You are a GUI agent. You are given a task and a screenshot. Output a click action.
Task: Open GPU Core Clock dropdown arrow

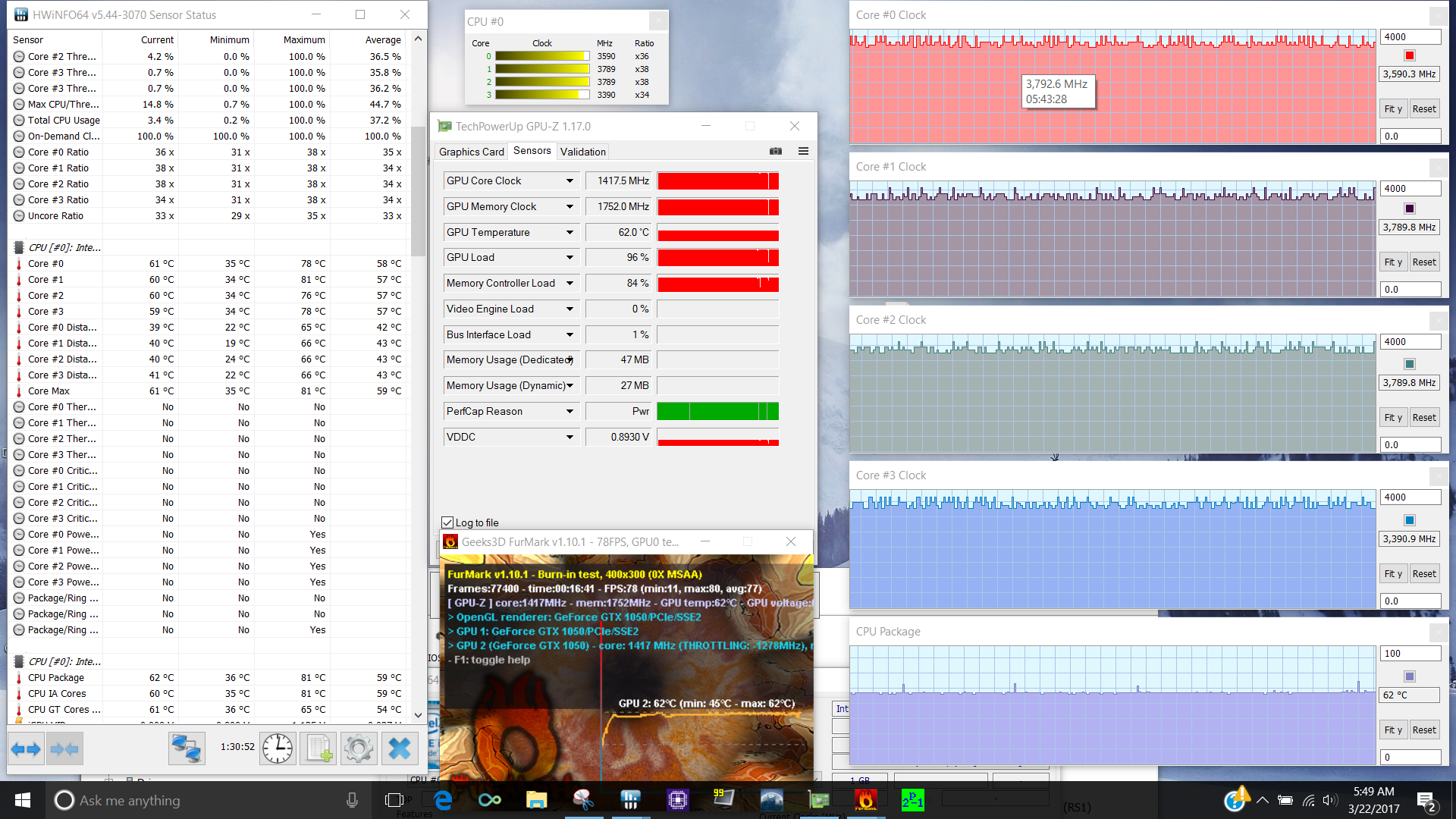point(570,180)
